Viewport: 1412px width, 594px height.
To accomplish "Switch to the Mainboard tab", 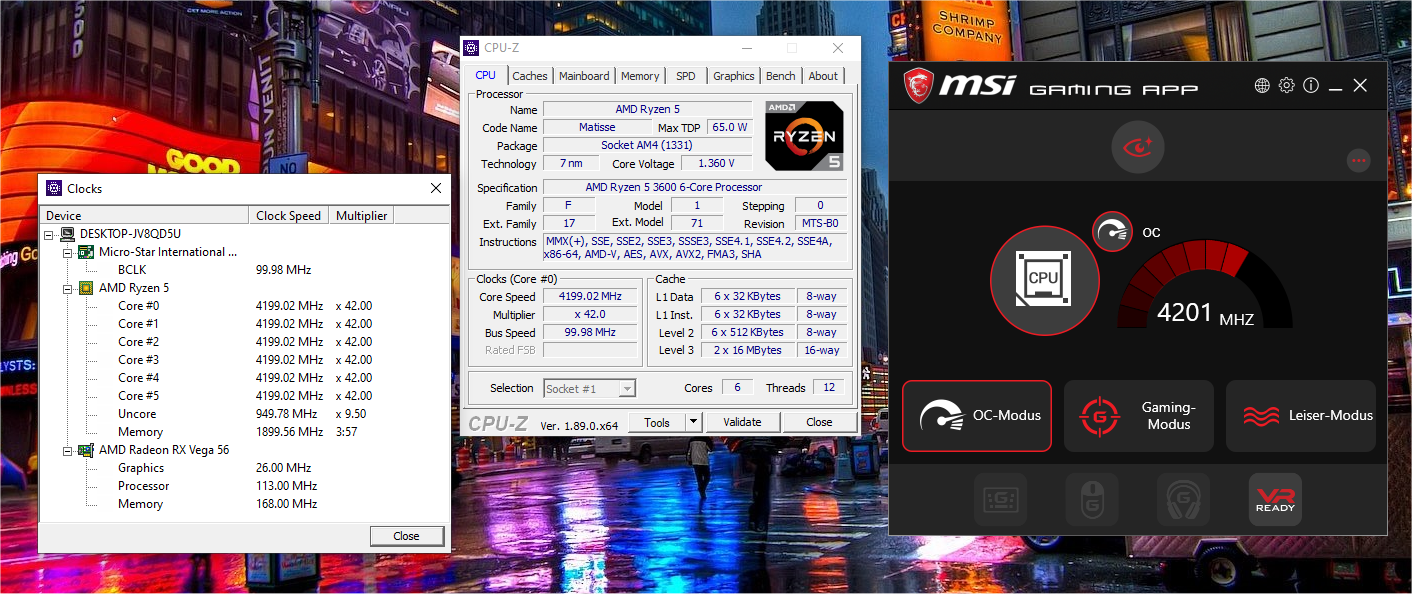I will tap(584, 76).
